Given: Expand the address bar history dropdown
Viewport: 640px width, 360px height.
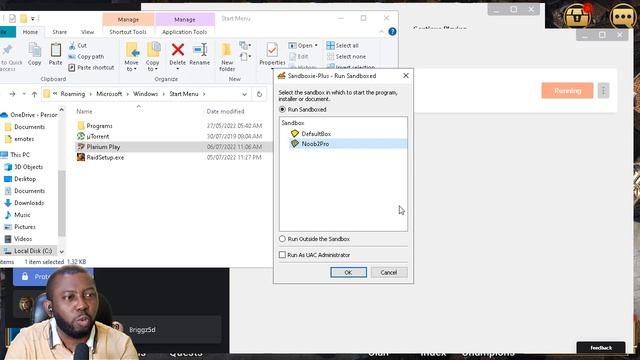Looking at the screenshot, I should pyautogui.click(x=244, y=94).
